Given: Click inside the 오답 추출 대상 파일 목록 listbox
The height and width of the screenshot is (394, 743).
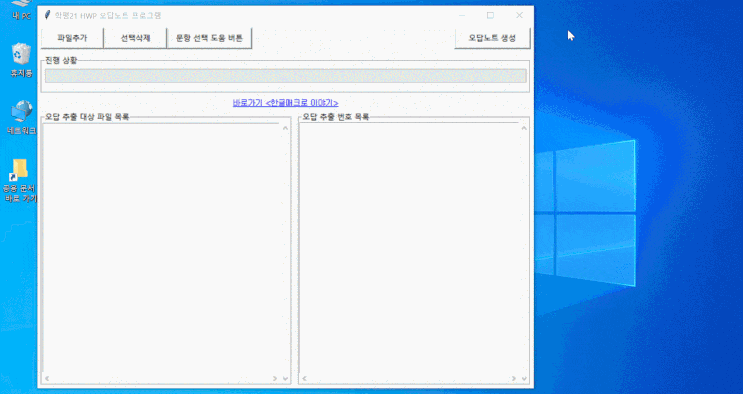Looking at the screenshot, I should (161, 249).
